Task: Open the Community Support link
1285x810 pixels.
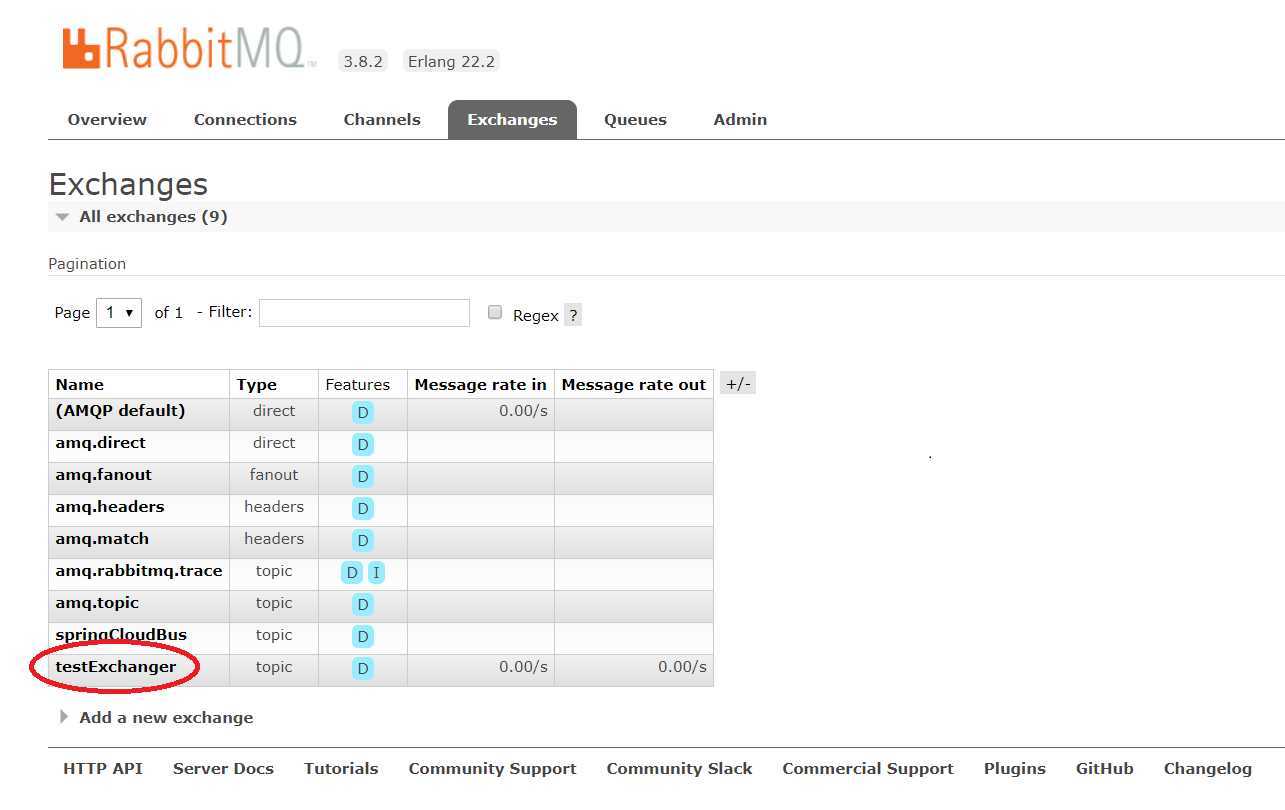Action: (x=492, y=769)
